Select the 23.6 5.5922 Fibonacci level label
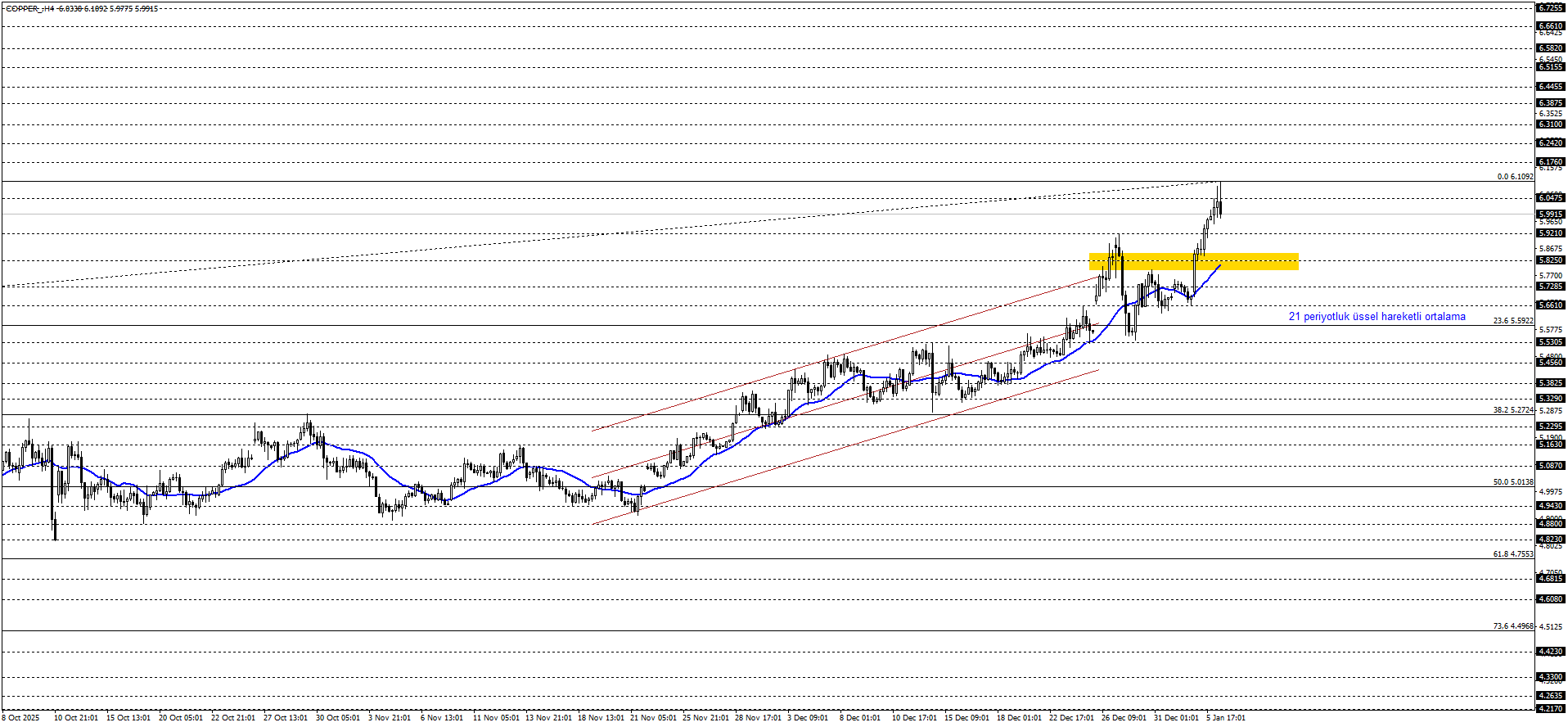 pos(1512,321)
